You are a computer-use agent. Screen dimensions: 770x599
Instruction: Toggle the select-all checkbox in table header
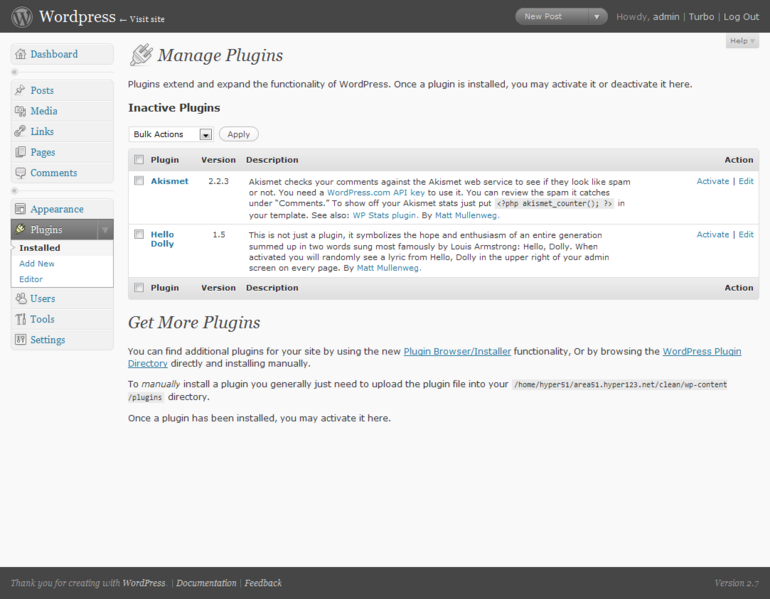(139, 160)
